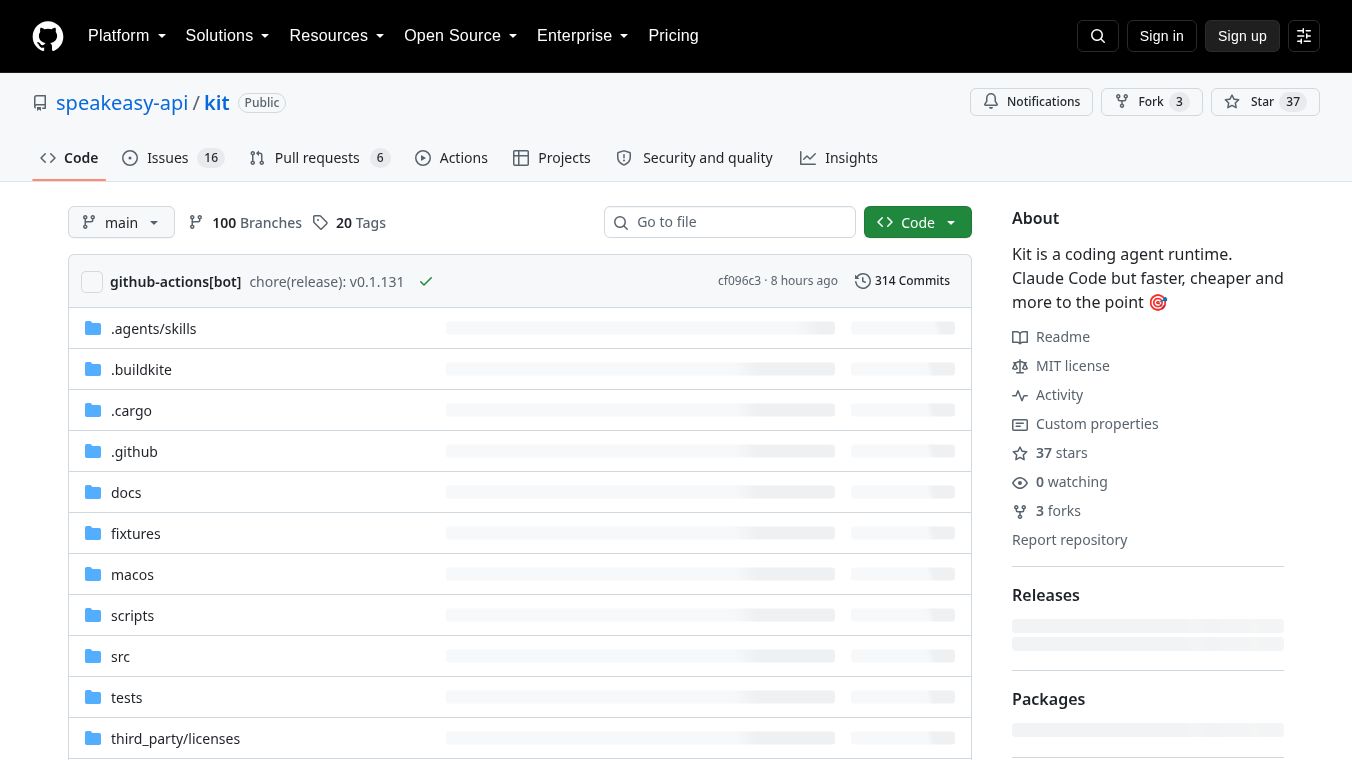The image size is (1352, 760).
Task: Open the tests folder
Action: [x=127, y=698]
